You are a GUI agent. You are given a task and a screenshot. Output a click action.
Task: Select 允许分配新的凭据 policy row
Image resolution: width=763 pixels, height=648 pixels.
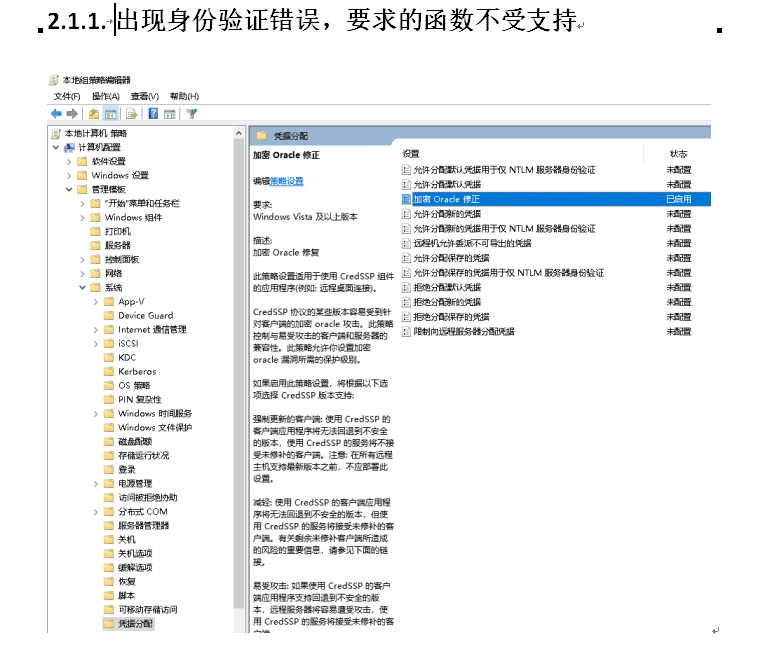point(556,214)
